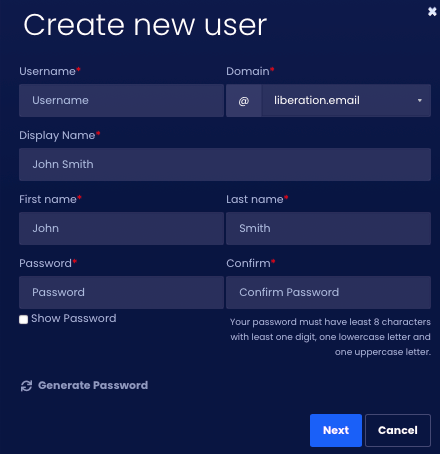This screenshot has width=440, height=454.
Task: Click the First name input showing John
Action: pyautogui.click(x=121, y=229)
